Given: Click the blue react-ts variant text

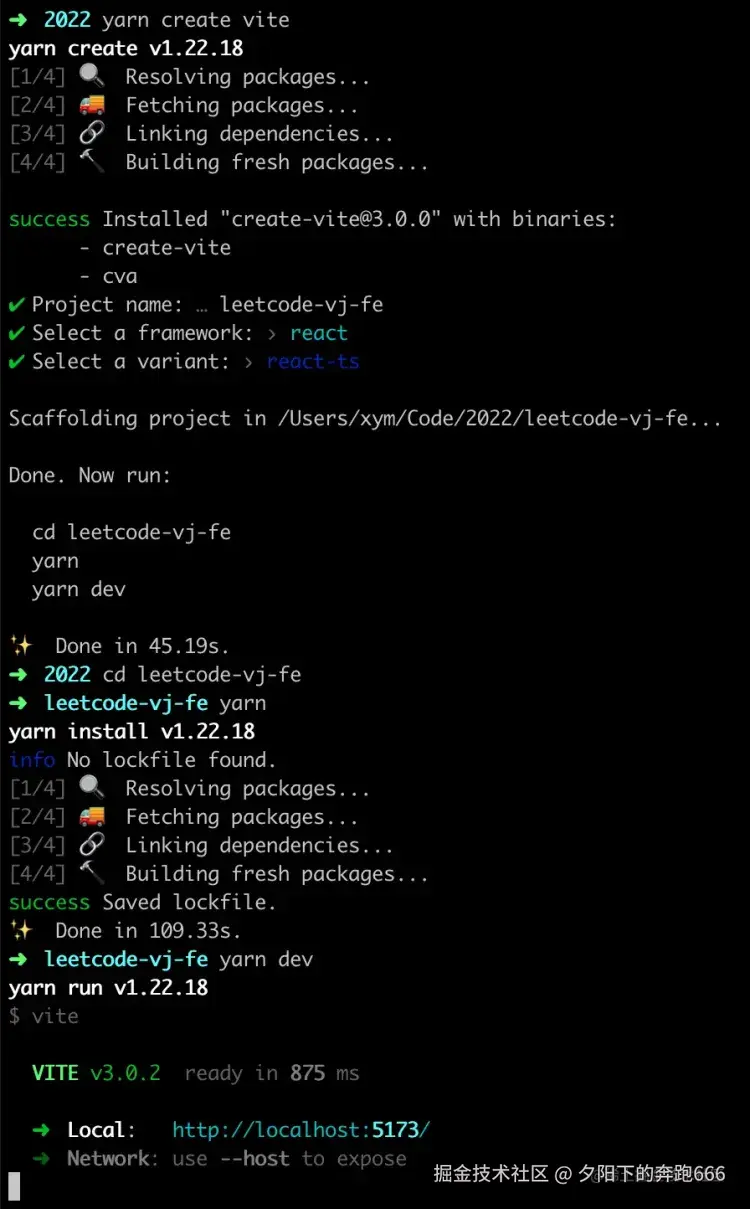Looking at the screenshot, I should (x=313, y=362).
